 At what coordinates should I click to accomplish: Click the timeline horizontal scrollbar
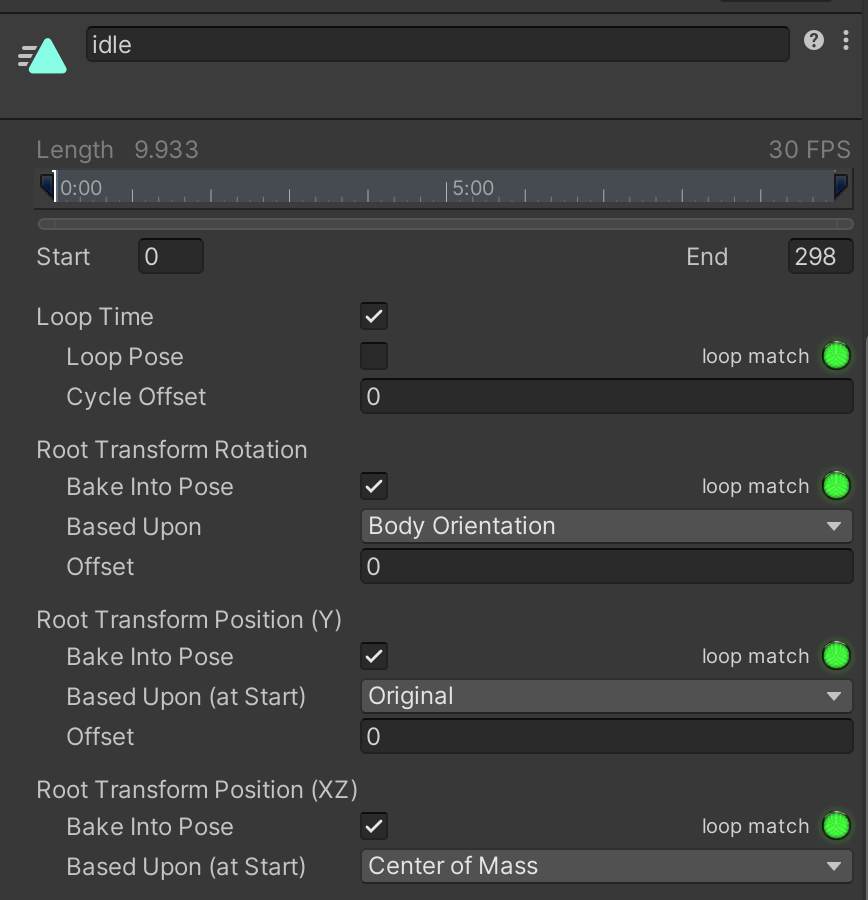tap(445, 224)
